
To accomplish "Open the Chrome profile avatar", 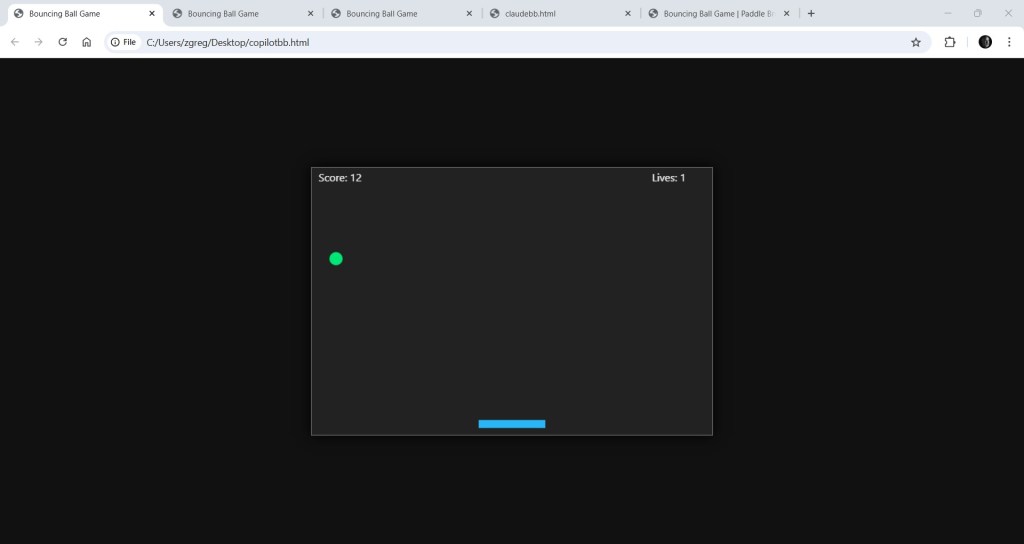I will click(985, 42).
